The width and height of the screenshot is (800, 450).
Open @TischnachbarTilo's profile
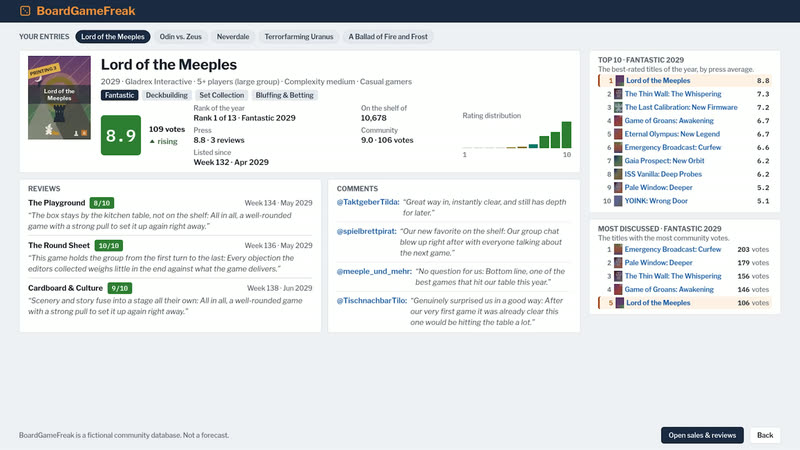point(371,301)
